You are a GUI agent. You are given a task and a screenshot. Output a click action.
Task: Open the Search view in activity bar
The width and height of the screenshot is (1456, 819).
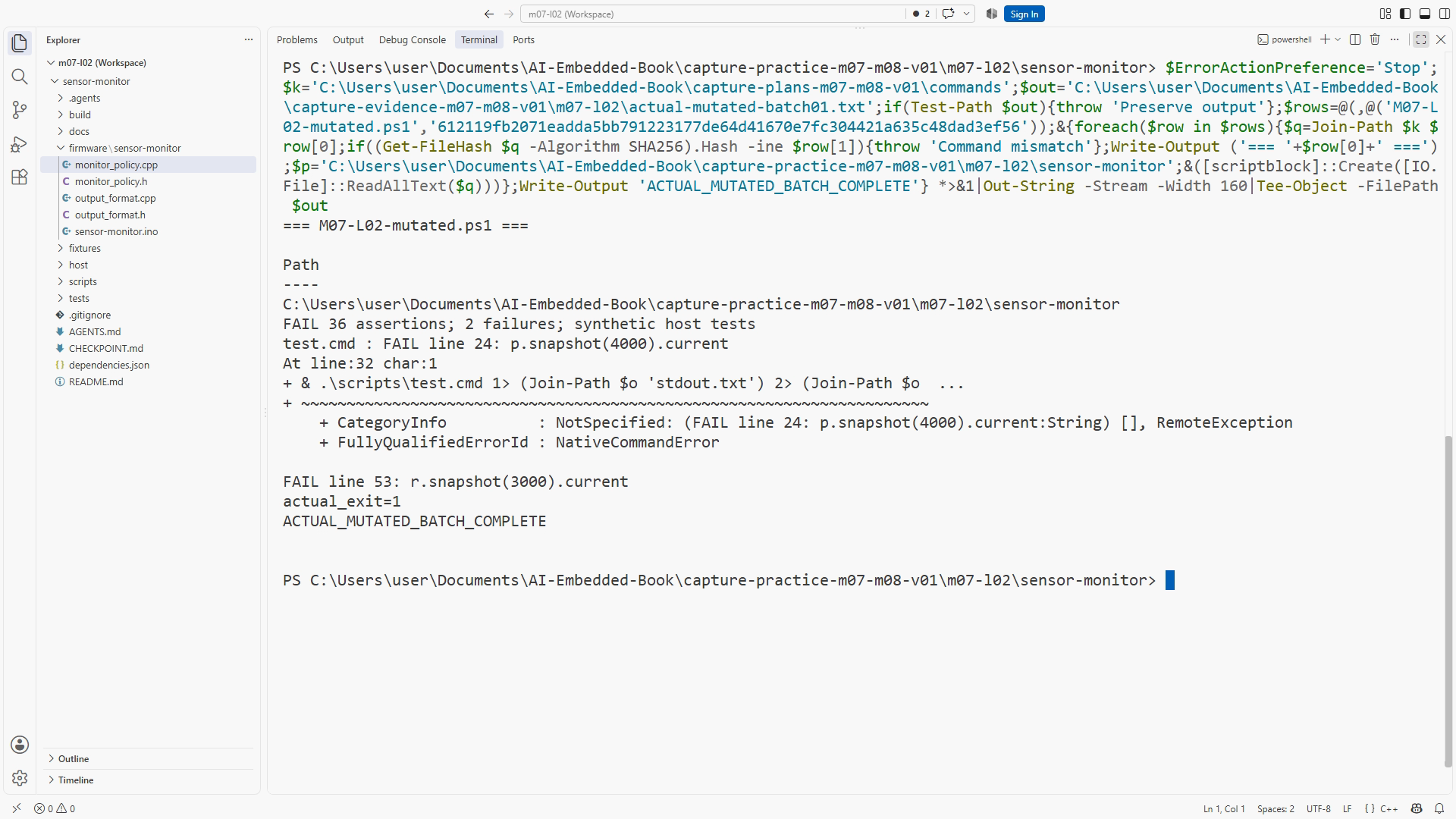20,77
